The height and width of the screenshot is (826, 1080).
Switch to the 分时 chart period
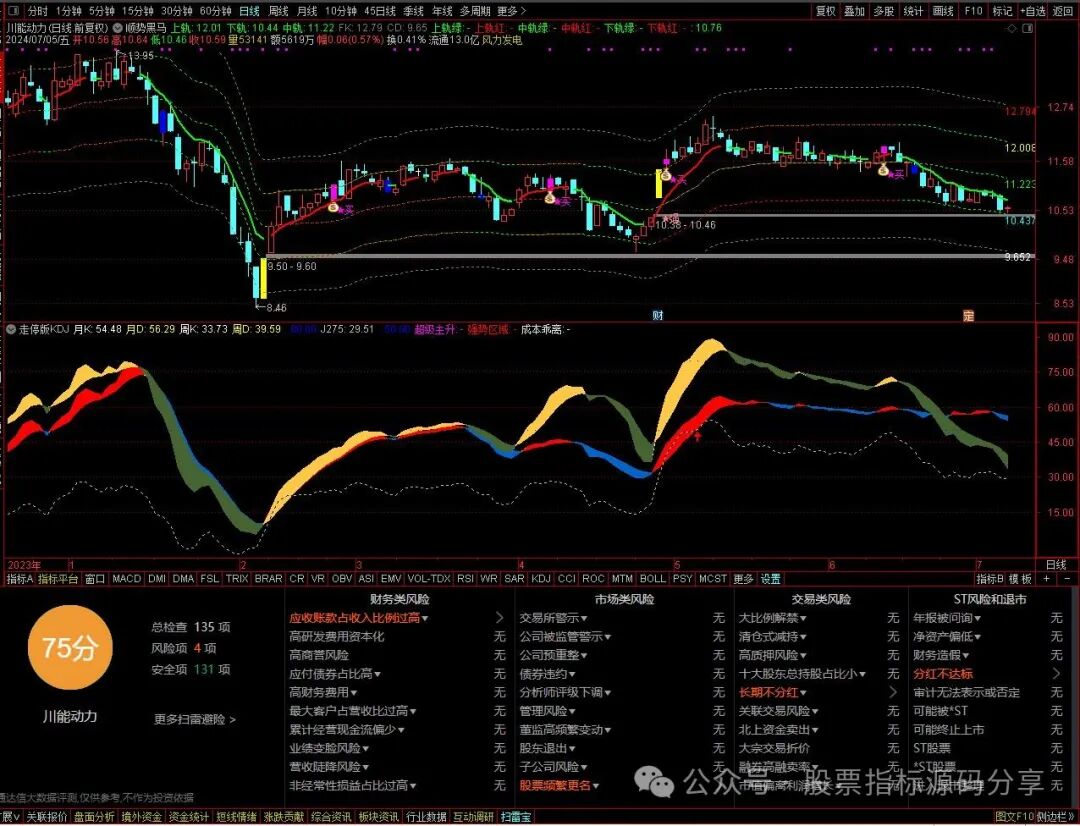(38, 11)
